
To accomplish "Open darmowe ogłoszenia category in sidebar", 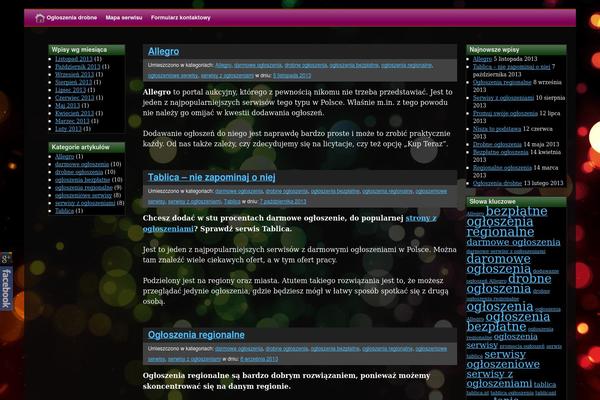I will [82, 164].
